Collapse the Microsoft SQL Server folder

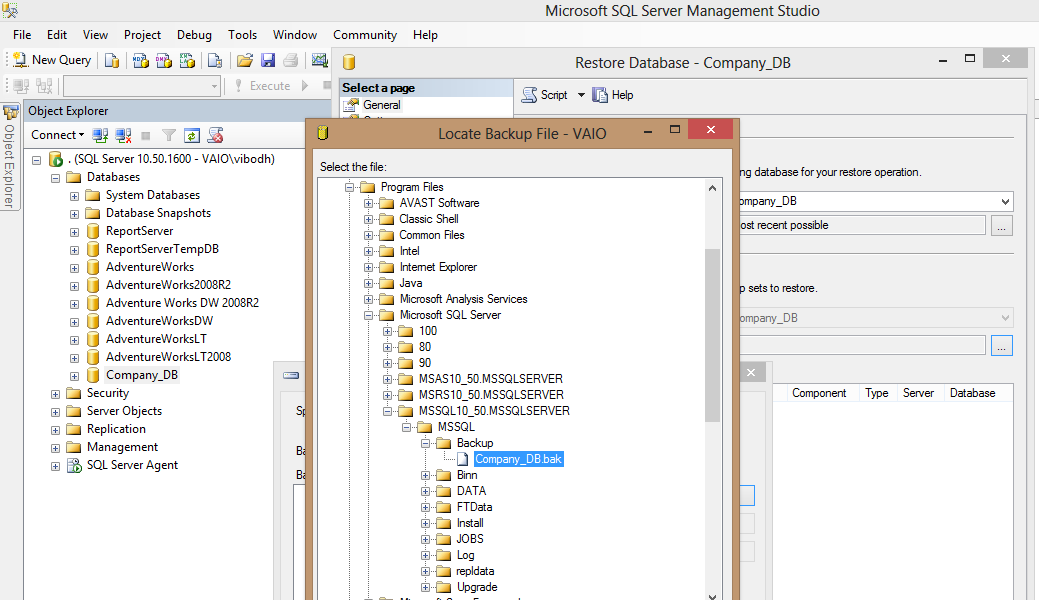369,315
